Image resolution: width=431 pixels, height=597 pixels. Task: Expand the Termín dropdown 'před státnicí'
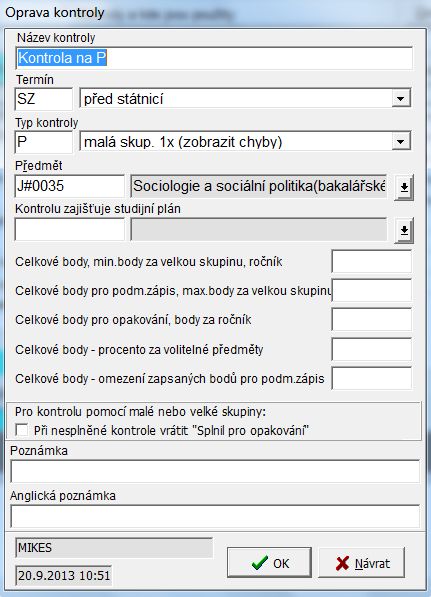click(x=401, y=99)
